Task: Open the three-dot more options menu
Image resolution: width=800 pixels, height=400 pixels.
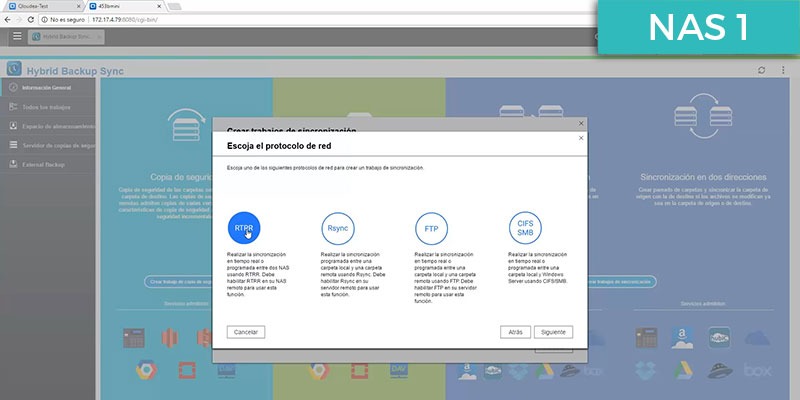Action: pyautogui.click(x=783, y=70)
